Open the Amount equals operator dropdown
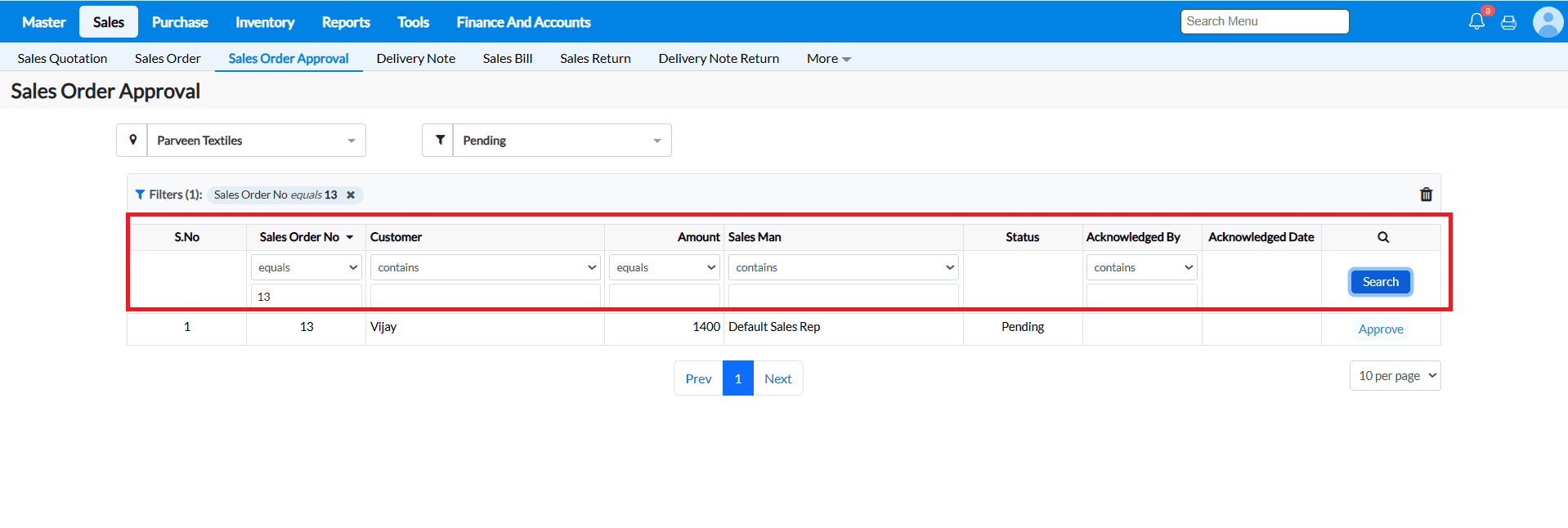 665,267
